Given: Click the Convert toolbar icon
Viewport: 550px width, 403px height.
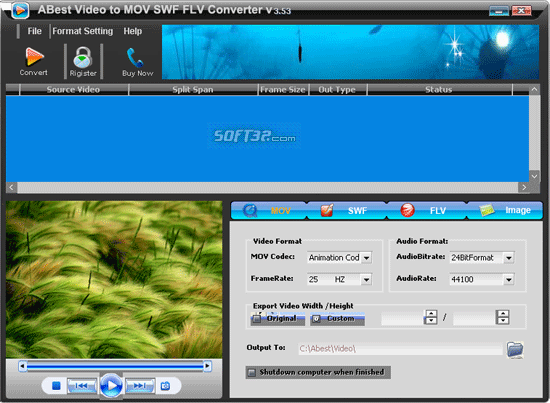Looking at the screenshot, I should tap(34, 61).
